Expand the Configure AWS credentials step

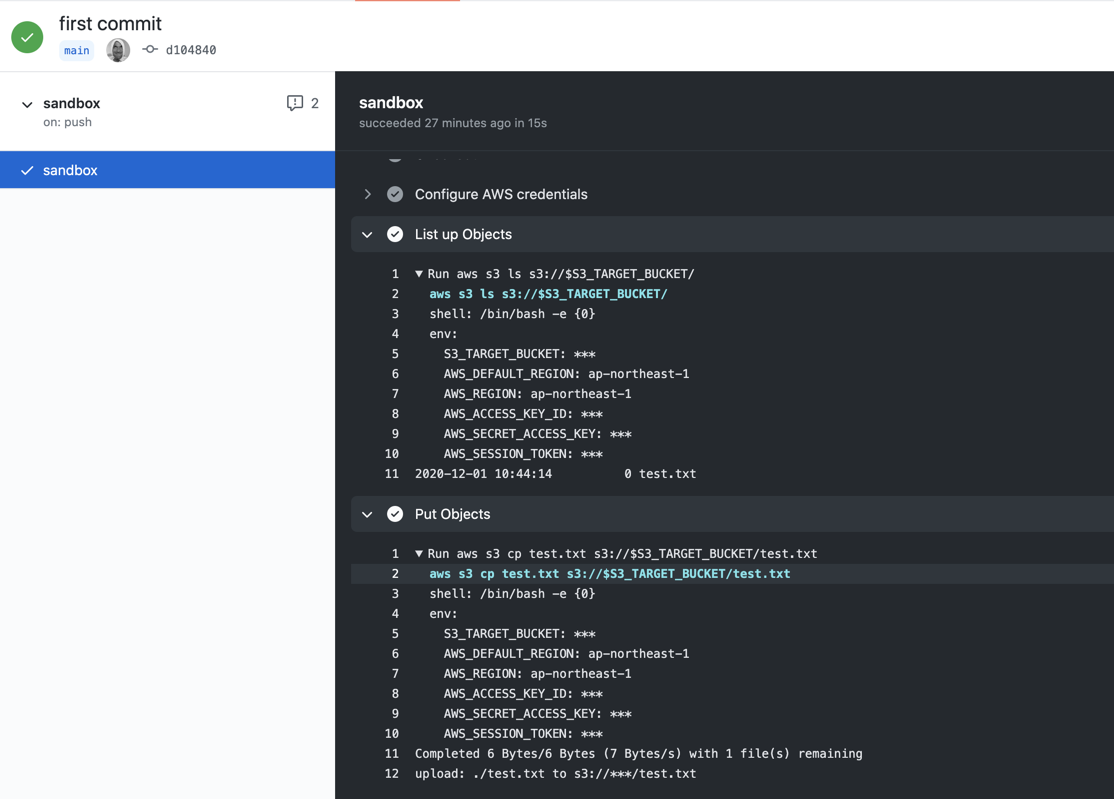[x=367, y=194]
